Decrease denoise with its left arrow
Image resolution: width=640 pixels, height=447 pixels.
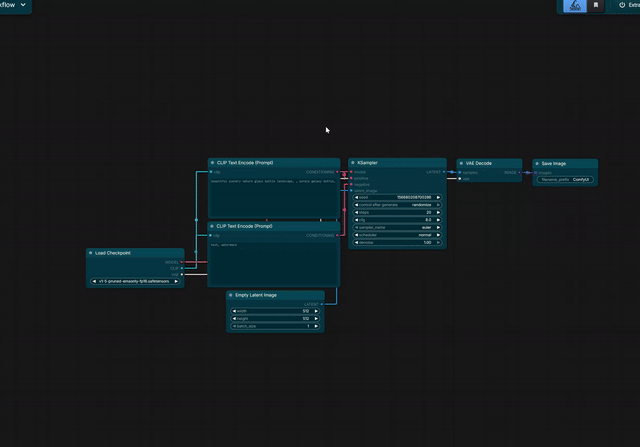tap(356, 243)
